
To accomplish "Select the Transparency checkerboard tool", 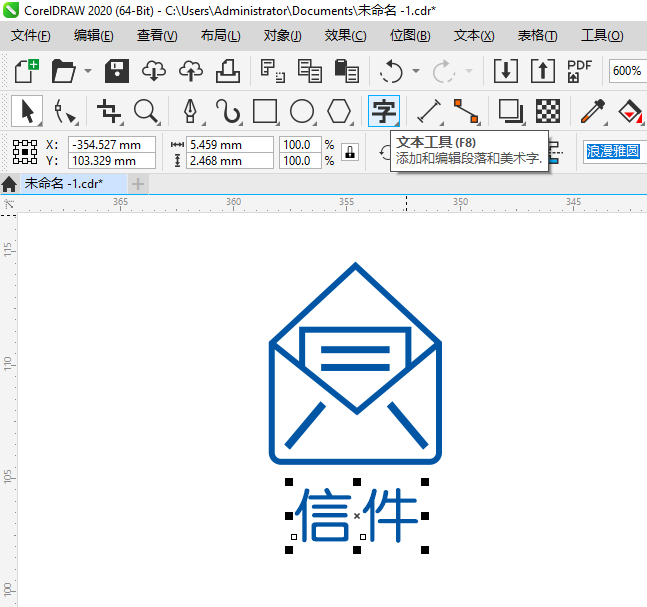I will (548, 111).
